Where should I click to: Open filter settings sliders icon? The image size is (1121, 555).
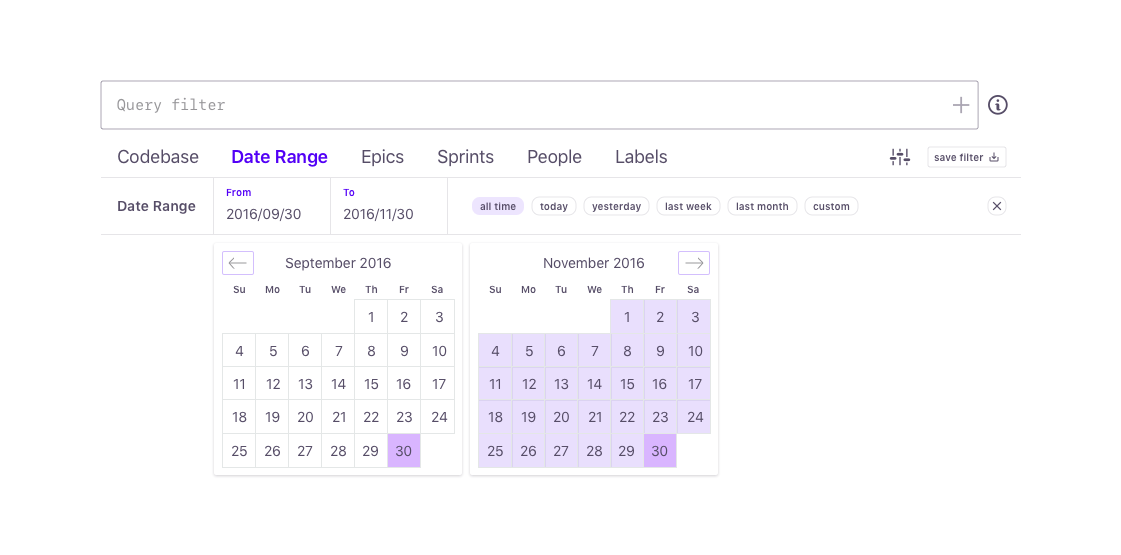tap(900, 157)
